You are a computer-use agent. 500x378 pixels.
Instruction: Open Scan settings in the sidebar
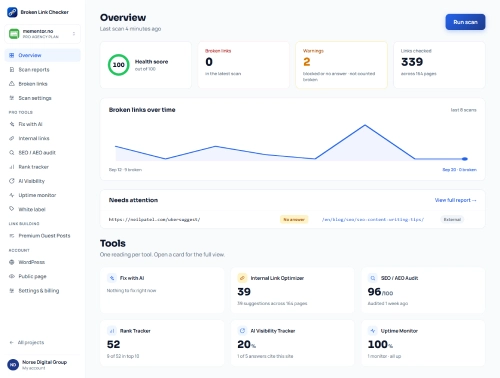tap(42, 98)
